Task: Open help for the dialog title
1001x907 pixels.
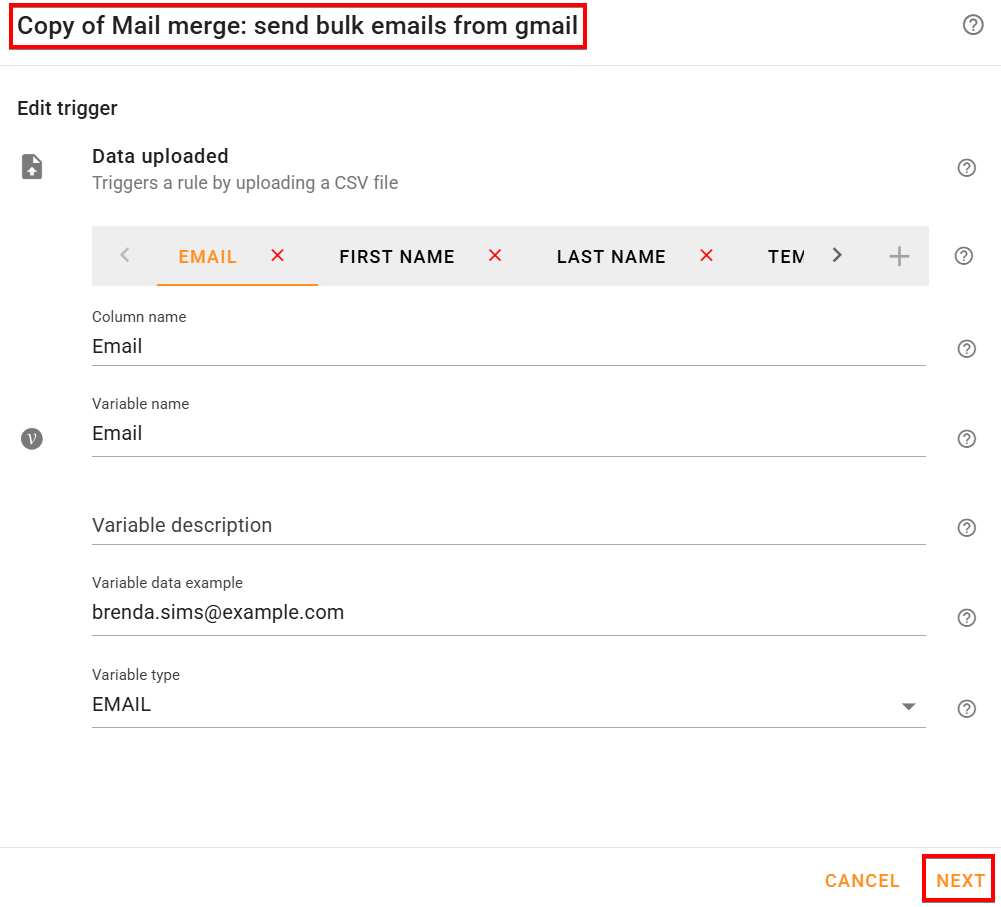Action: click(972, 24)
